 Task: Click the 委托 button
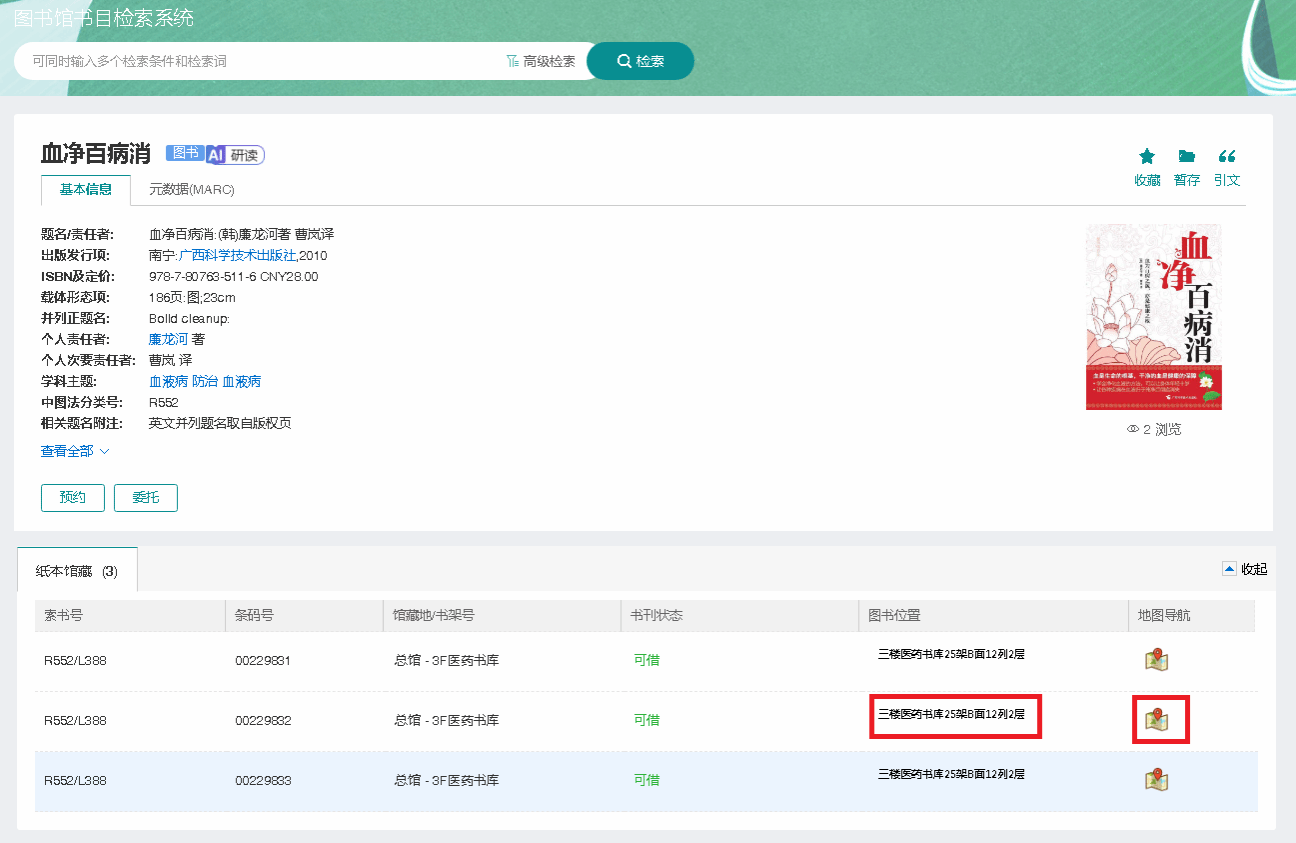click(x=146, y=497)
